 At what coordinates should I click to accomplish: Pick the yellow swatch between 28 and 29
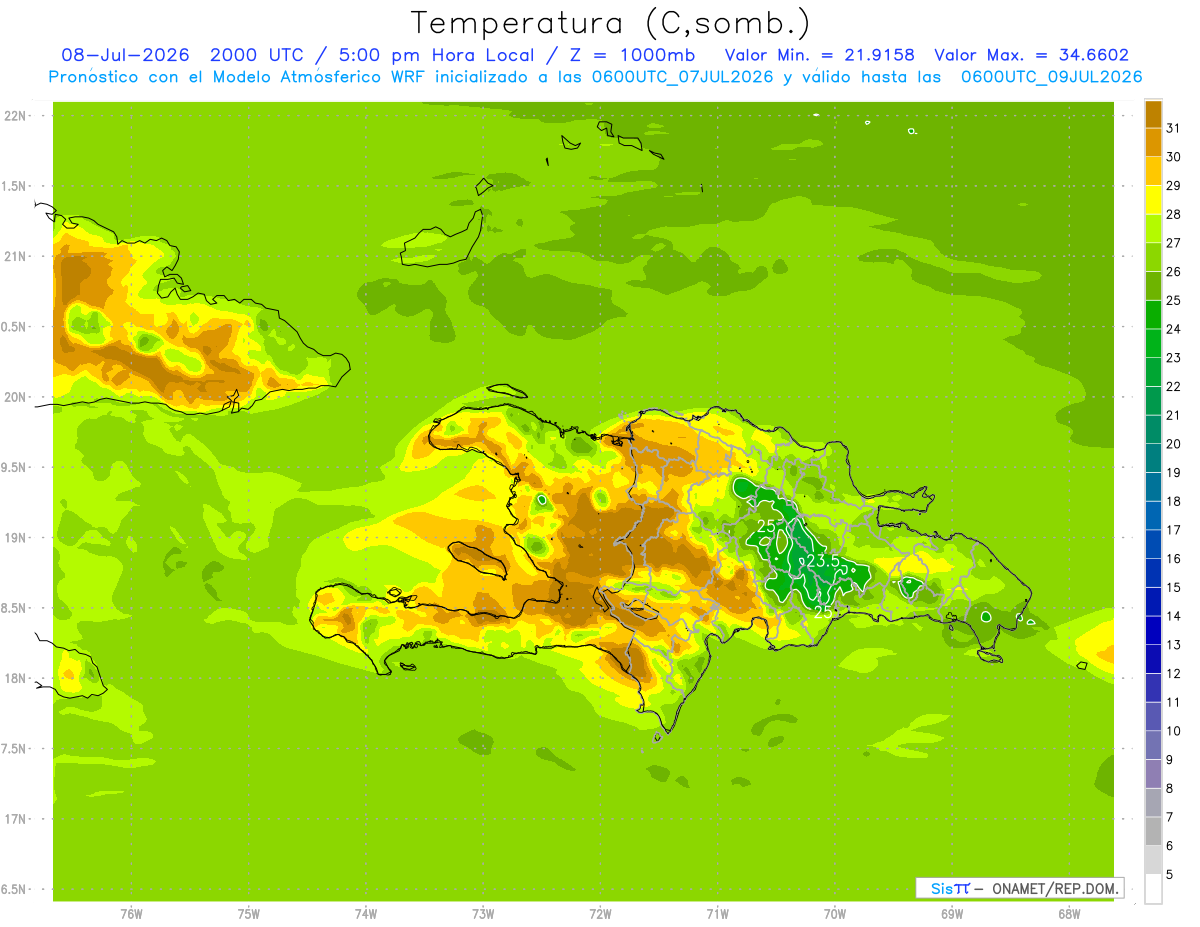(x=1153, y=200)
